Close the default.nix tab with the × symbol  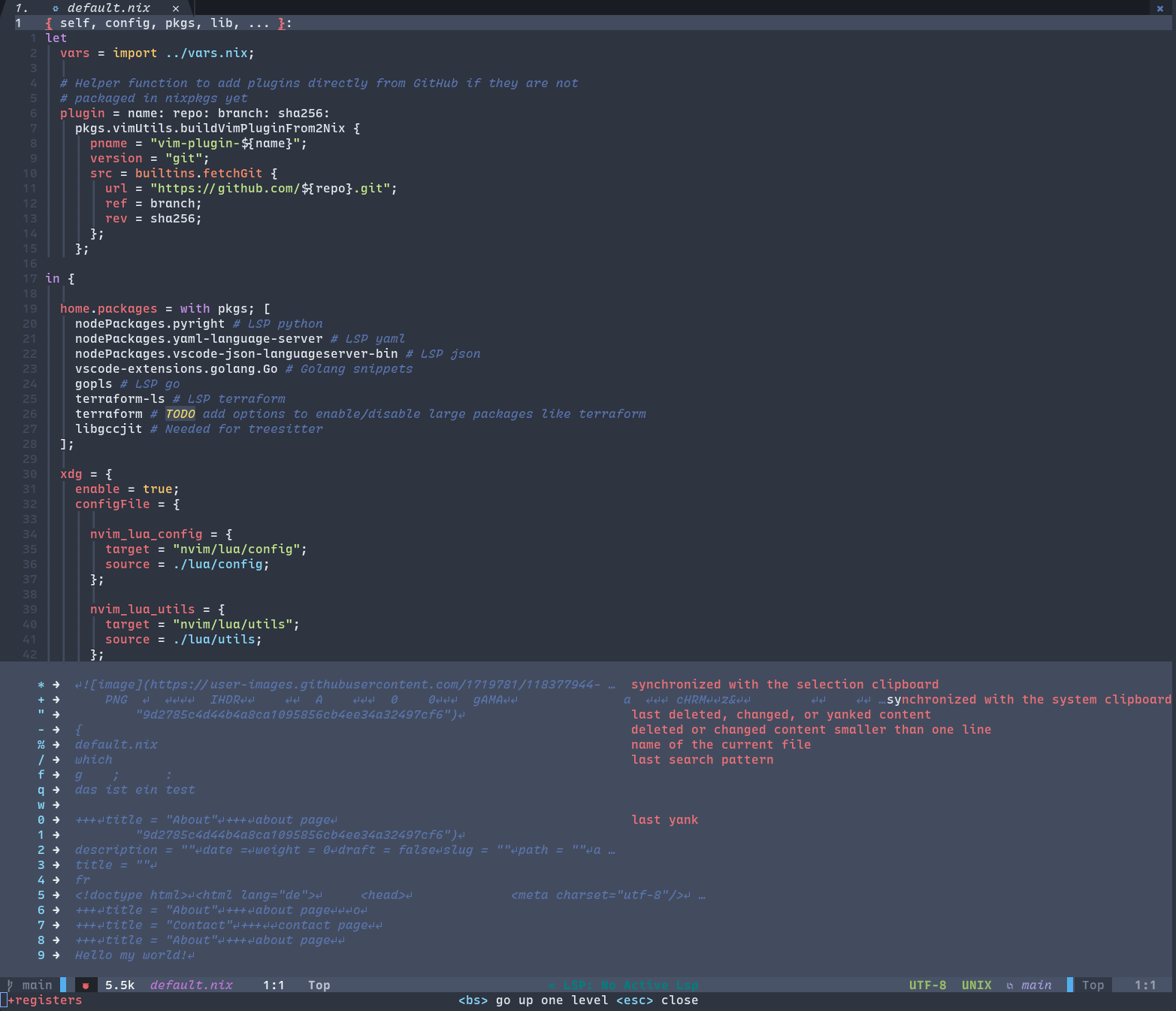point(175,8)
